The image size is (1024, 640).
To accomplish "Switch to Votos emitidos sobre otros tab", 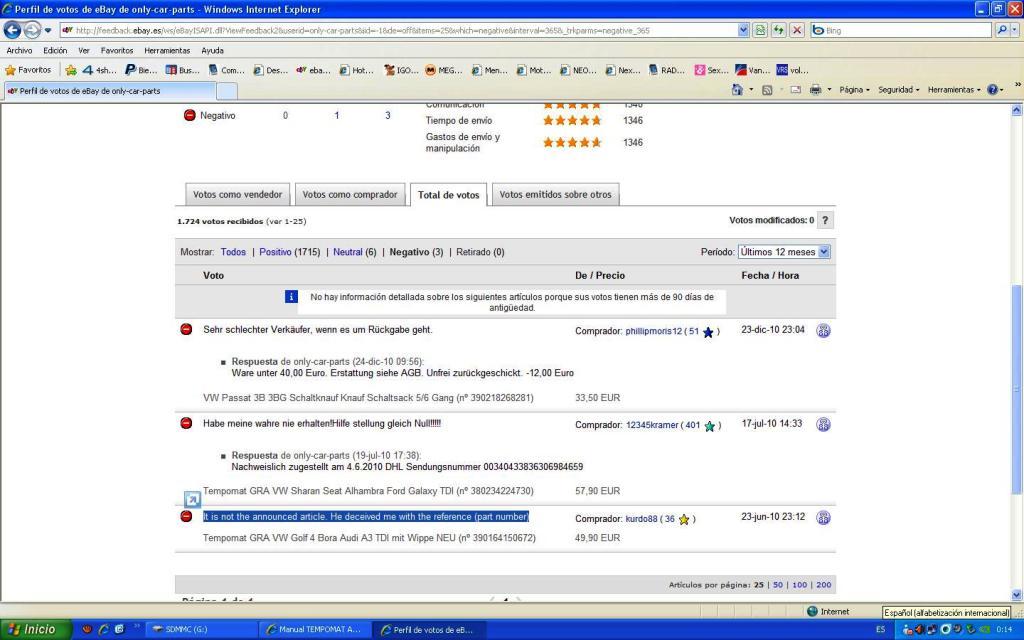I will click(x=556, y=194).
